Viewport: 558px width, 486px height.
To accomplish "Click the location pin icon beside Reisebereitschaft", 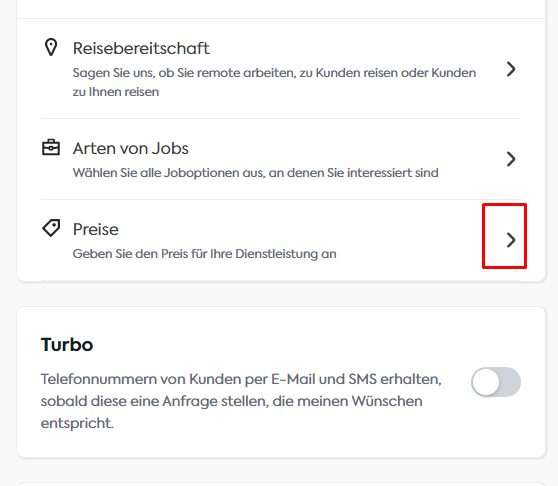I will click(51, 47).
